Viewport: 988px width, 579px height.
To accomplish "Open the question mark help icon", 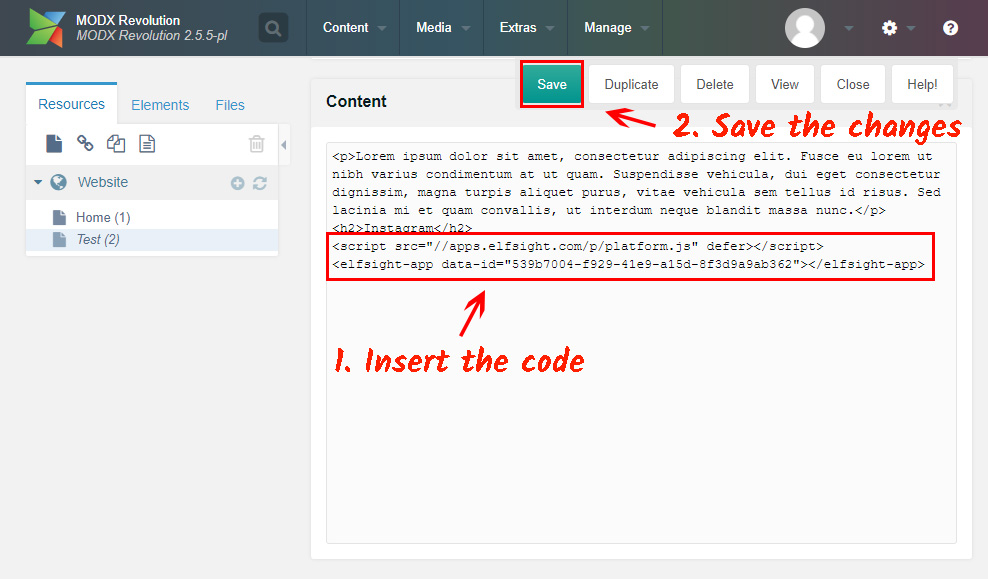I will coord(950,28).
